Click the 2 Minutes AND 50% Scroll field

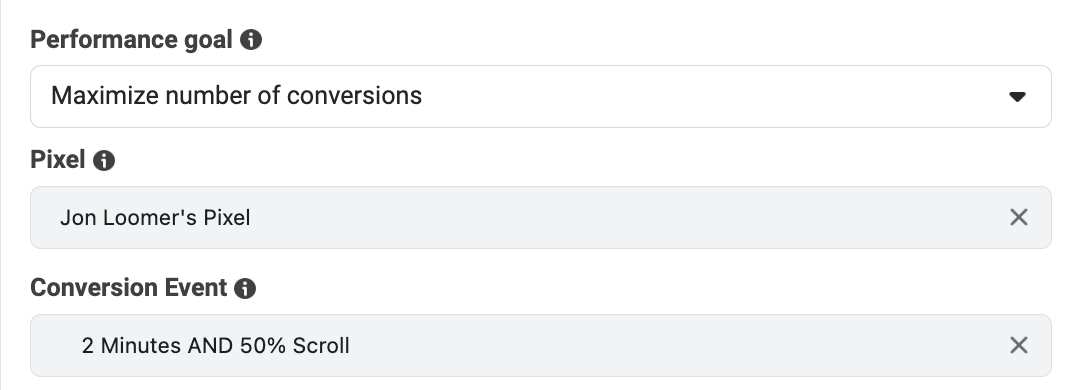[541, 345]
